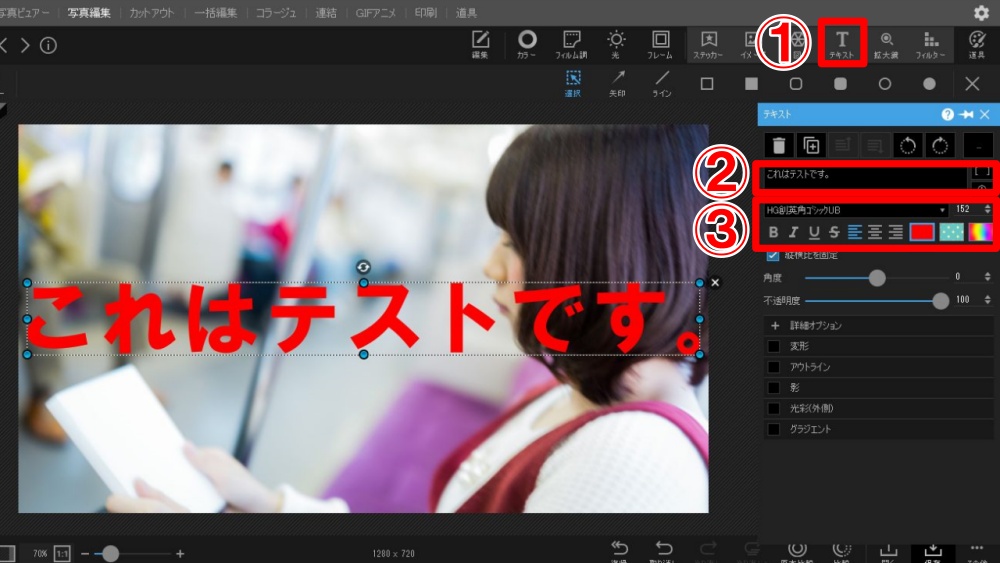The image size is (1000, 563).
Task: Open the 道具 (Tools) palette
Action: [977, 44]
